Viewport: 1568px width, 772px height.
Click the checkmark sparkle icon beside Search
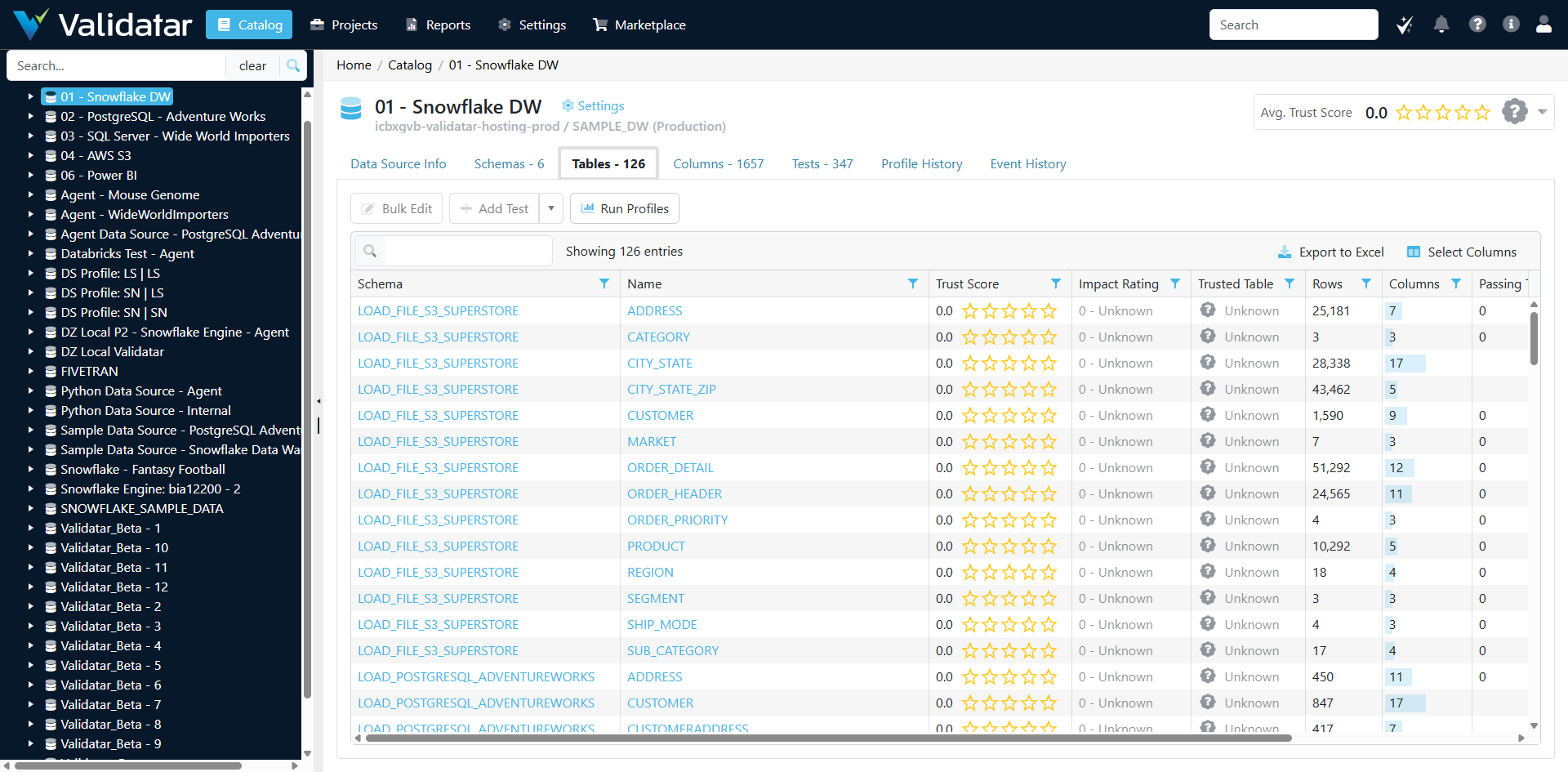(x=1405, y=25)
